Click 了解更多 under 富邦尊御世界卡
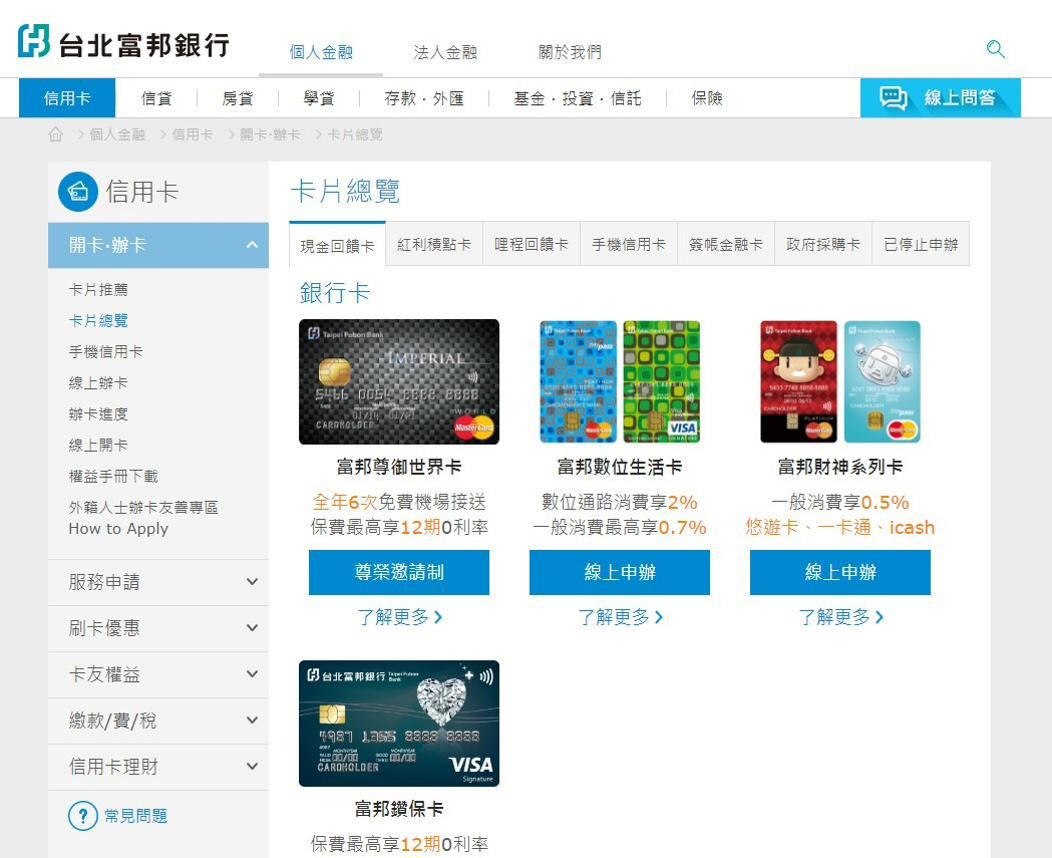The width and height of the screenshot is (1052, 858). 399,617
